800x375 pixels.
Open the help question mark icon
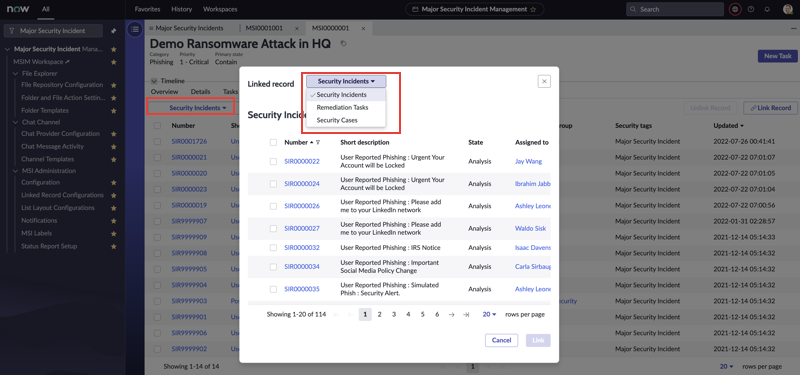pos(751,9)
